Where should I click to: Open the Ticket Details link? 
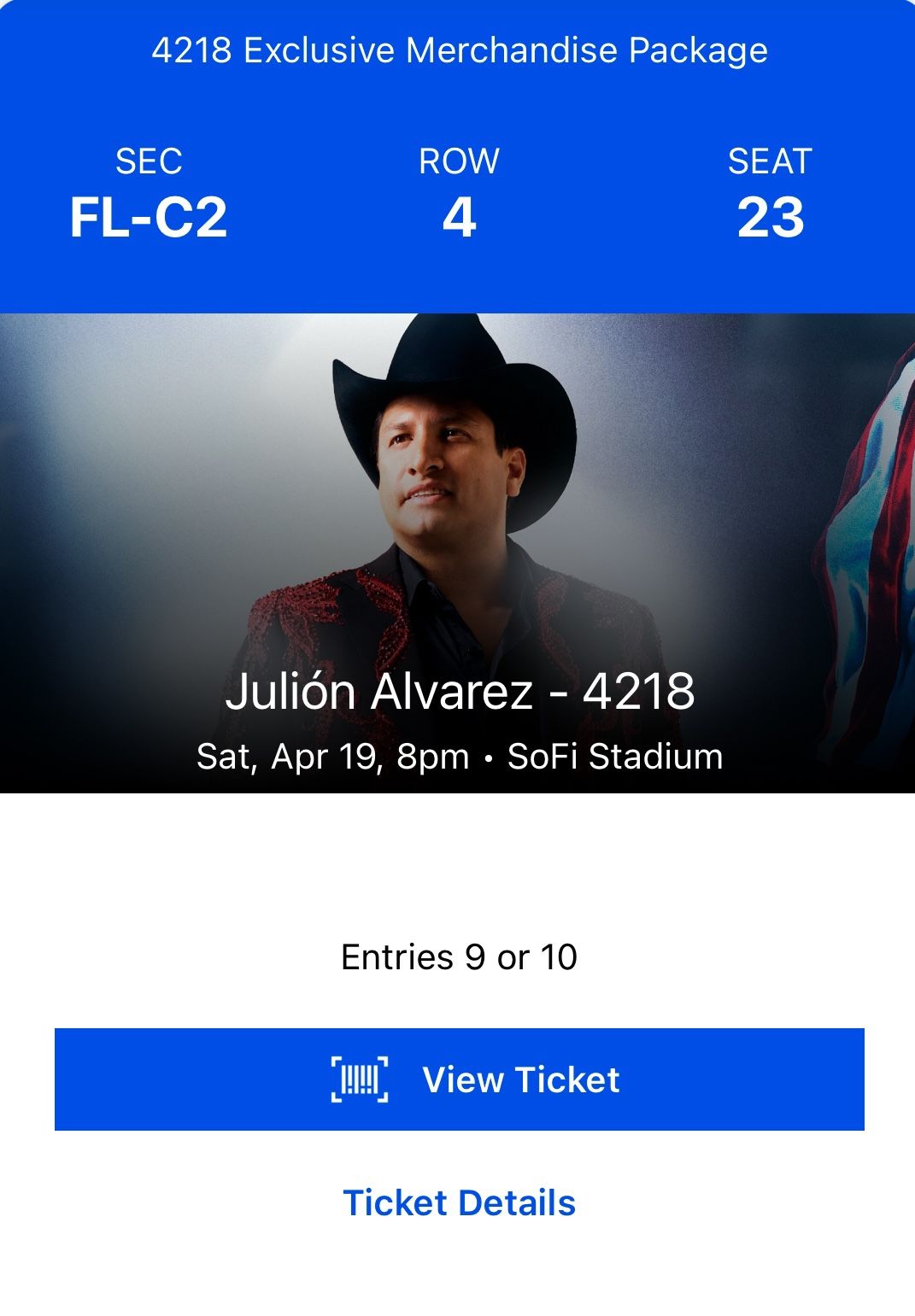click(x=459, y=1202)
